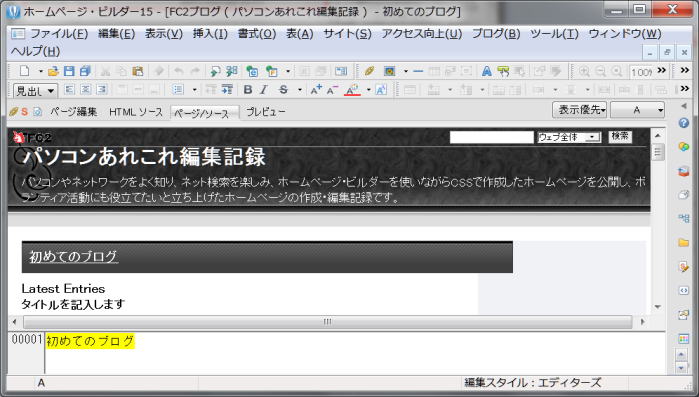Open the 編集 menu
This screenshot has width=699, height=397.
116,34
